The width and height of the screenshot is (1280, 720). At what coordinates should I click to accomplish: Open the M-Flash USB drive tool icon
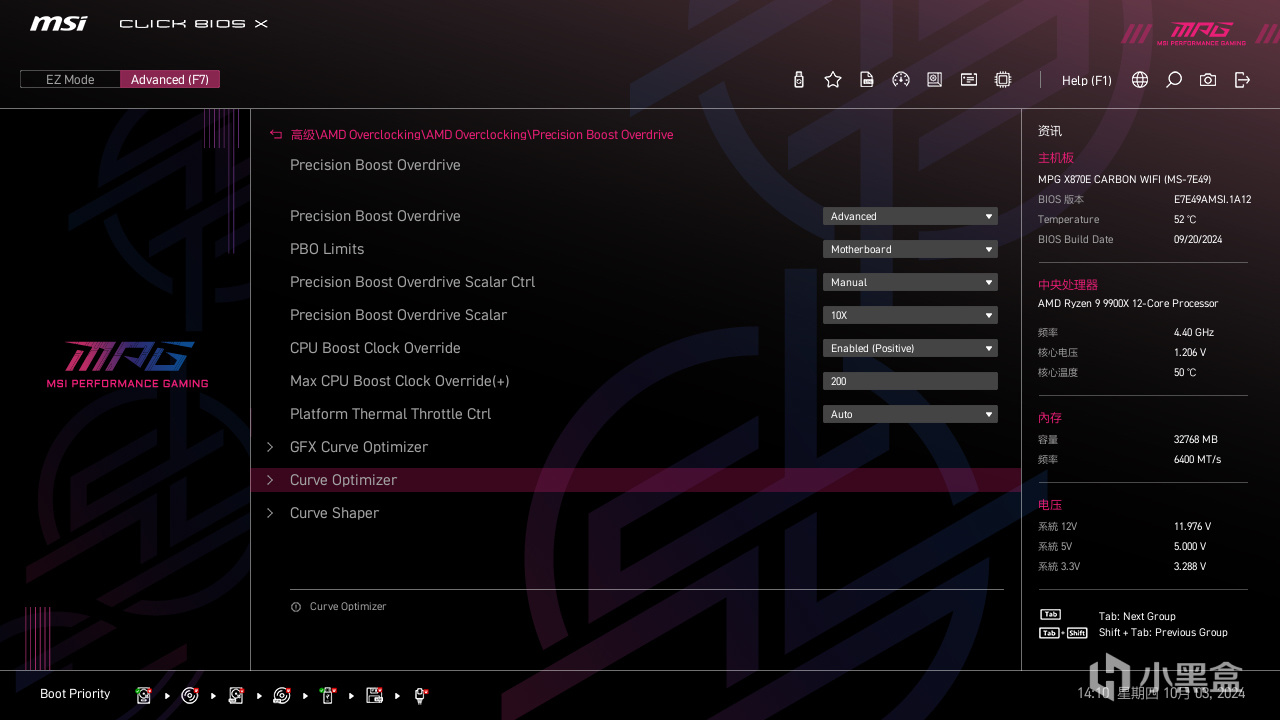click(x=798, y=80)
